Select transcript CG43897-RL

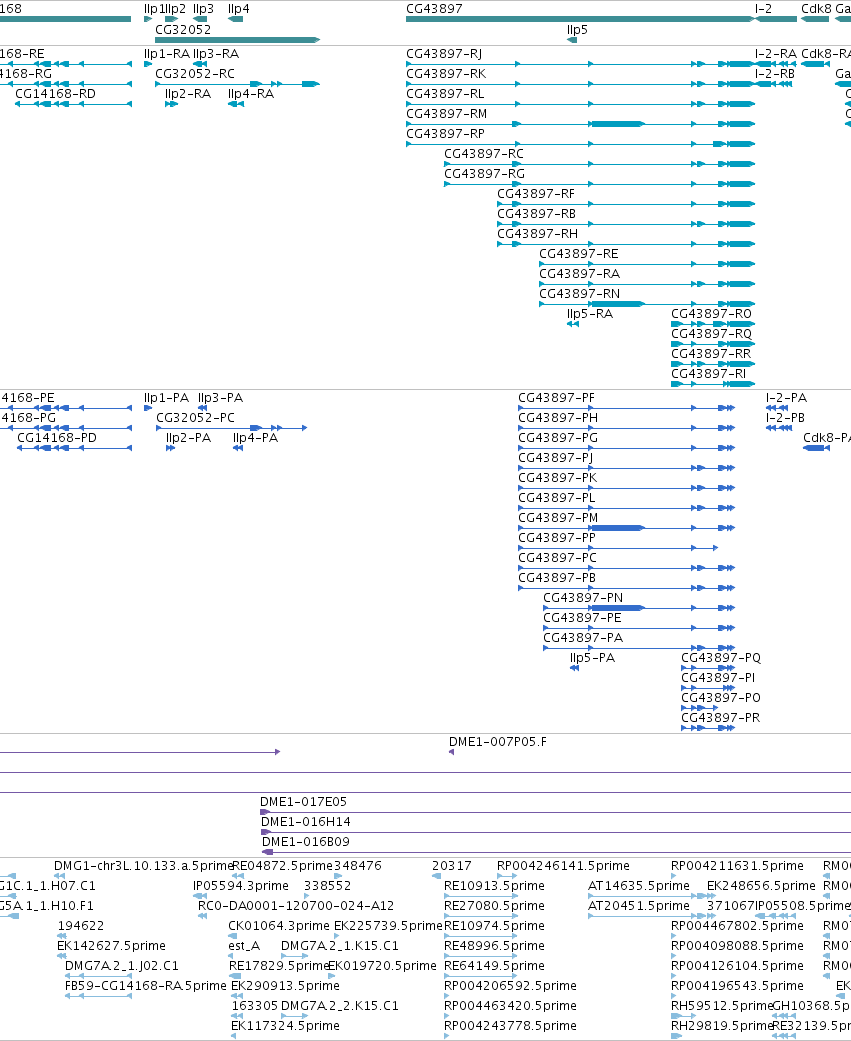(x=445, y=94)
